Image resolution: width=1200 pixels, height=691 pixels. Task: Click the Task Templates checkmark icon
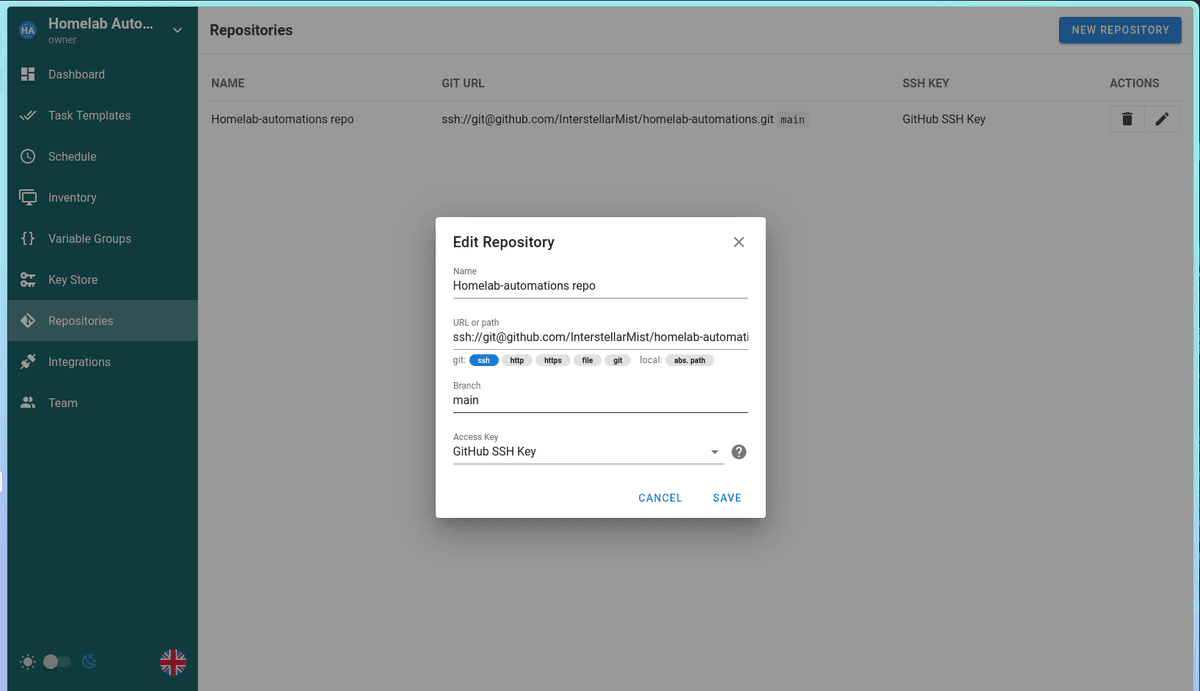[28, 115]
